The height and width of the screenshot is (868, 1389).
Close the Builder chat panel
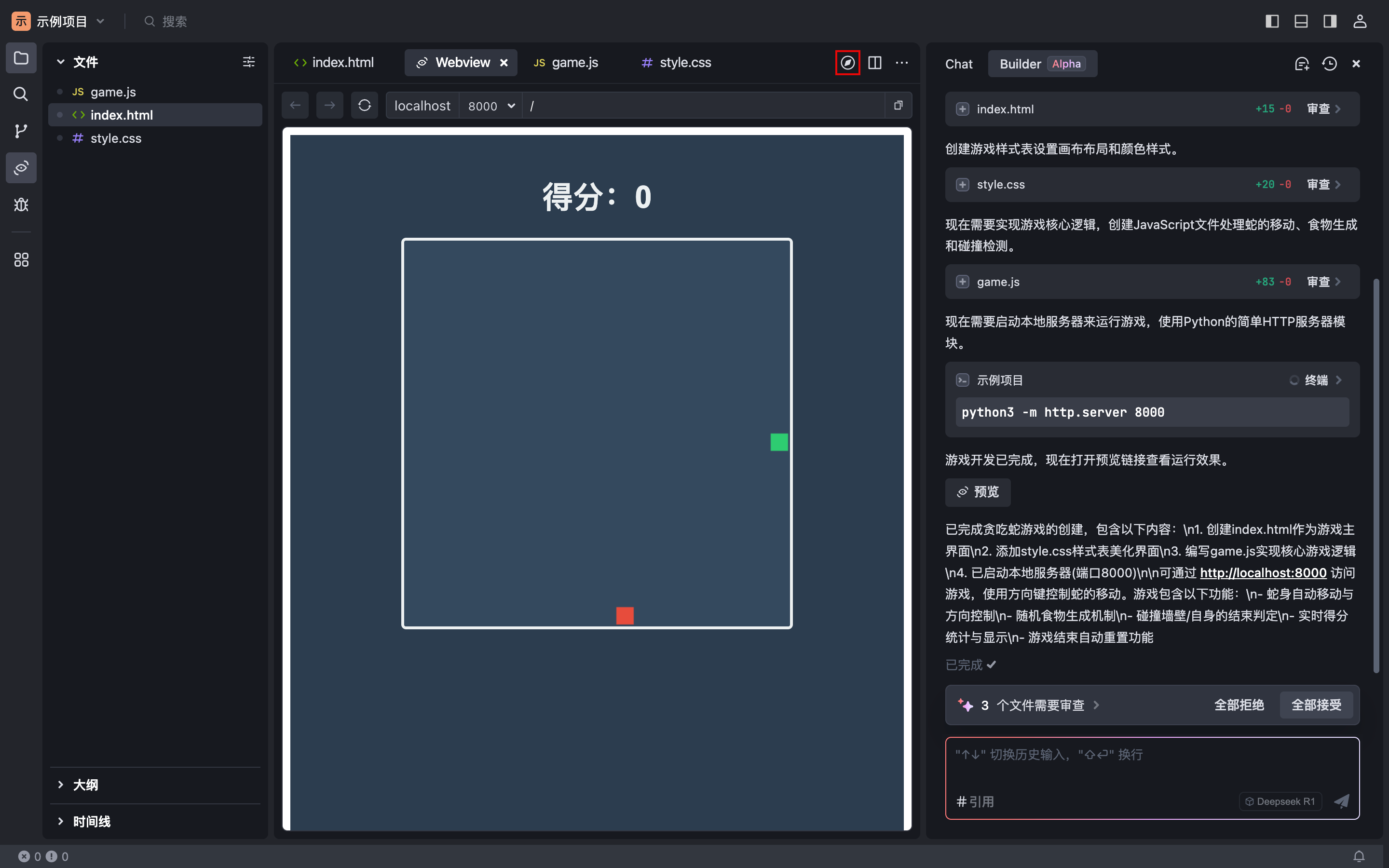click(x=1356, y=64)
